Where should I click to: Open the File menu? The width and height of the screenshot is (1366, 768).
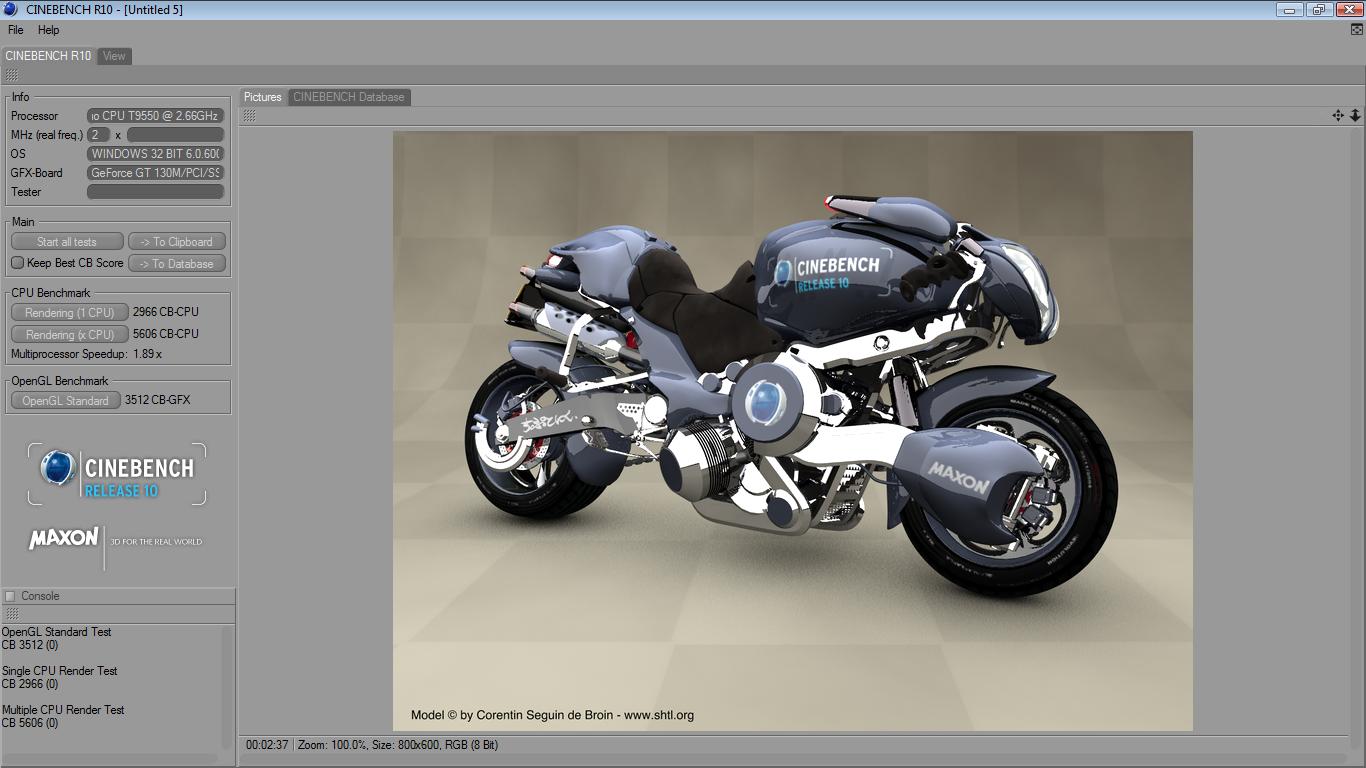pos(16,30)
